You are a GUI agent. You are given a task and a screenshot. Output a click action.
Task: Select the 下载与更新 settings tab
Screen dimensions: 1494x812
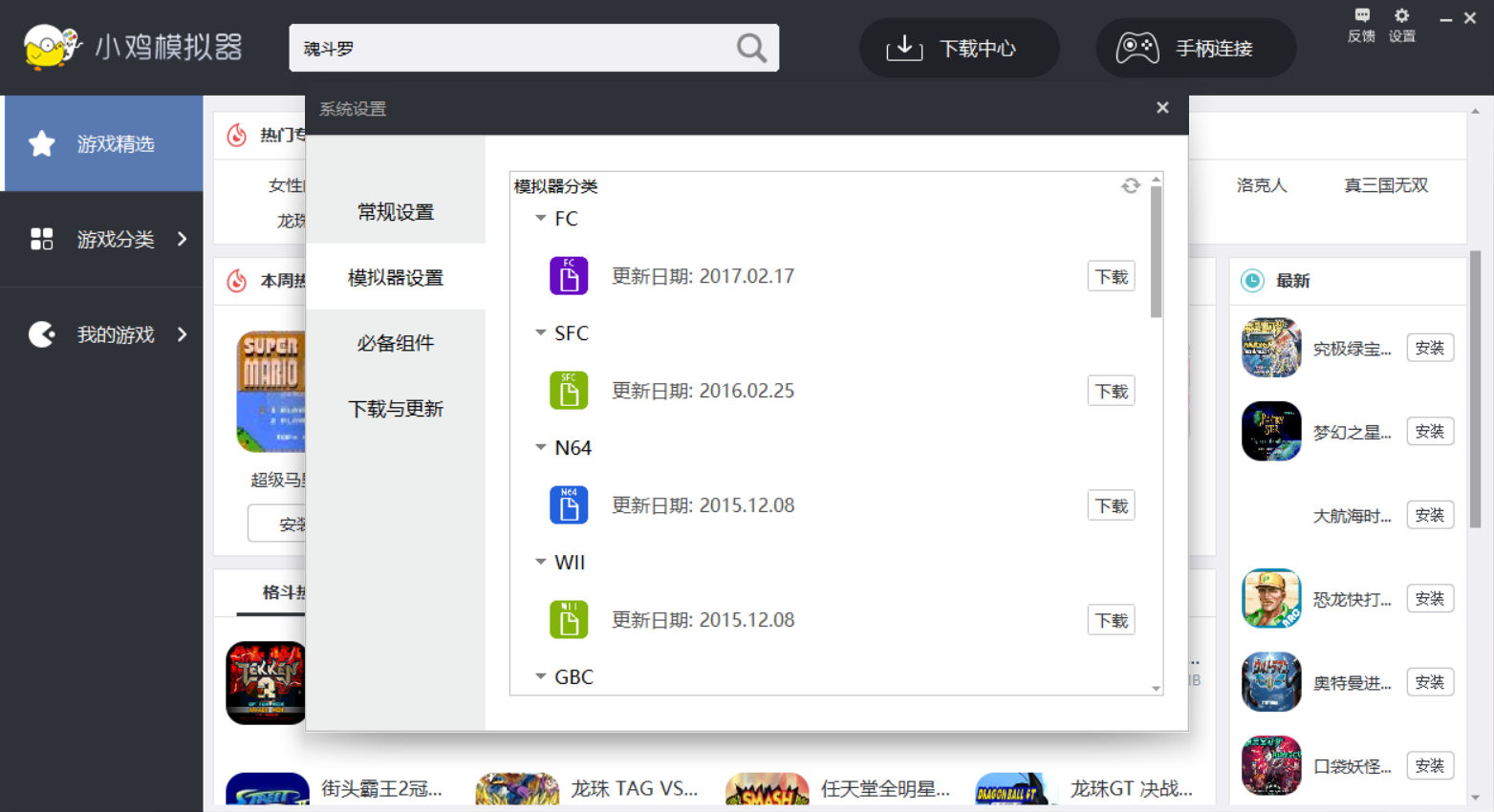tap(396, 409)
